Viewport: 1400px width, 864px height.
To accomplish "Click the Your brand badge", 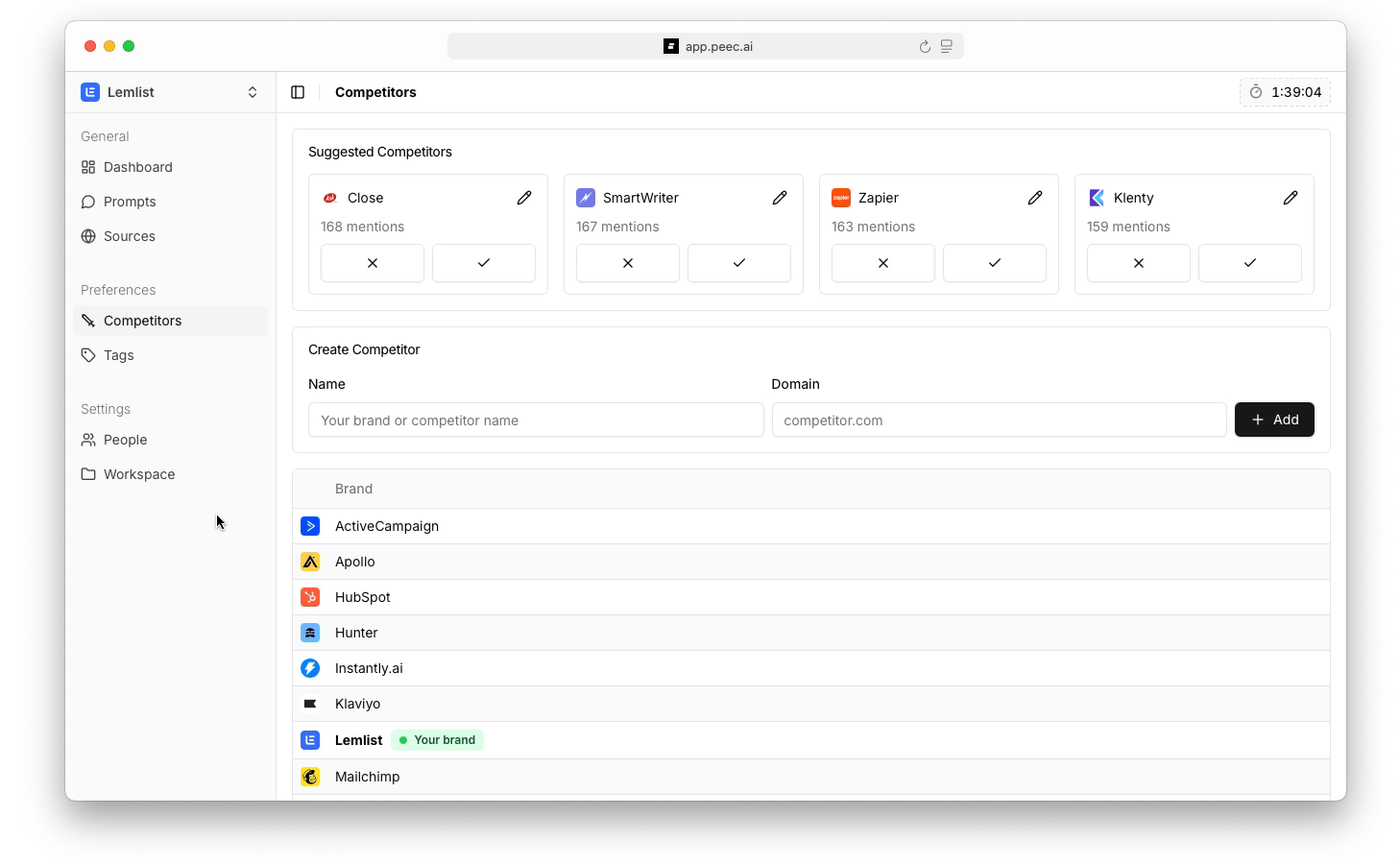I will 437,740.
